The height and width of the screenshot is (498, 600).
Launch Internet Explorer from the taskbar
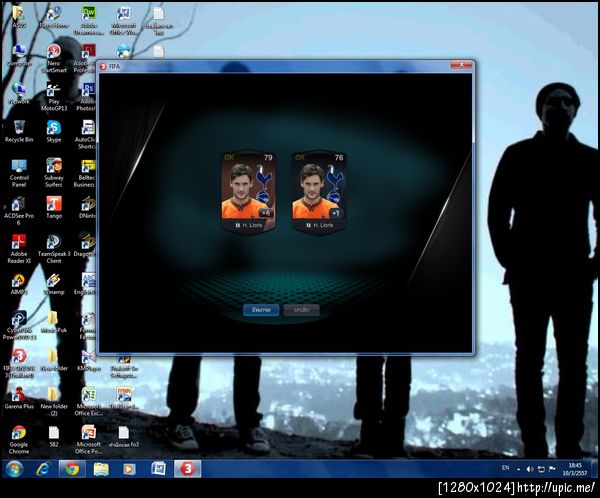coord(43,469)
